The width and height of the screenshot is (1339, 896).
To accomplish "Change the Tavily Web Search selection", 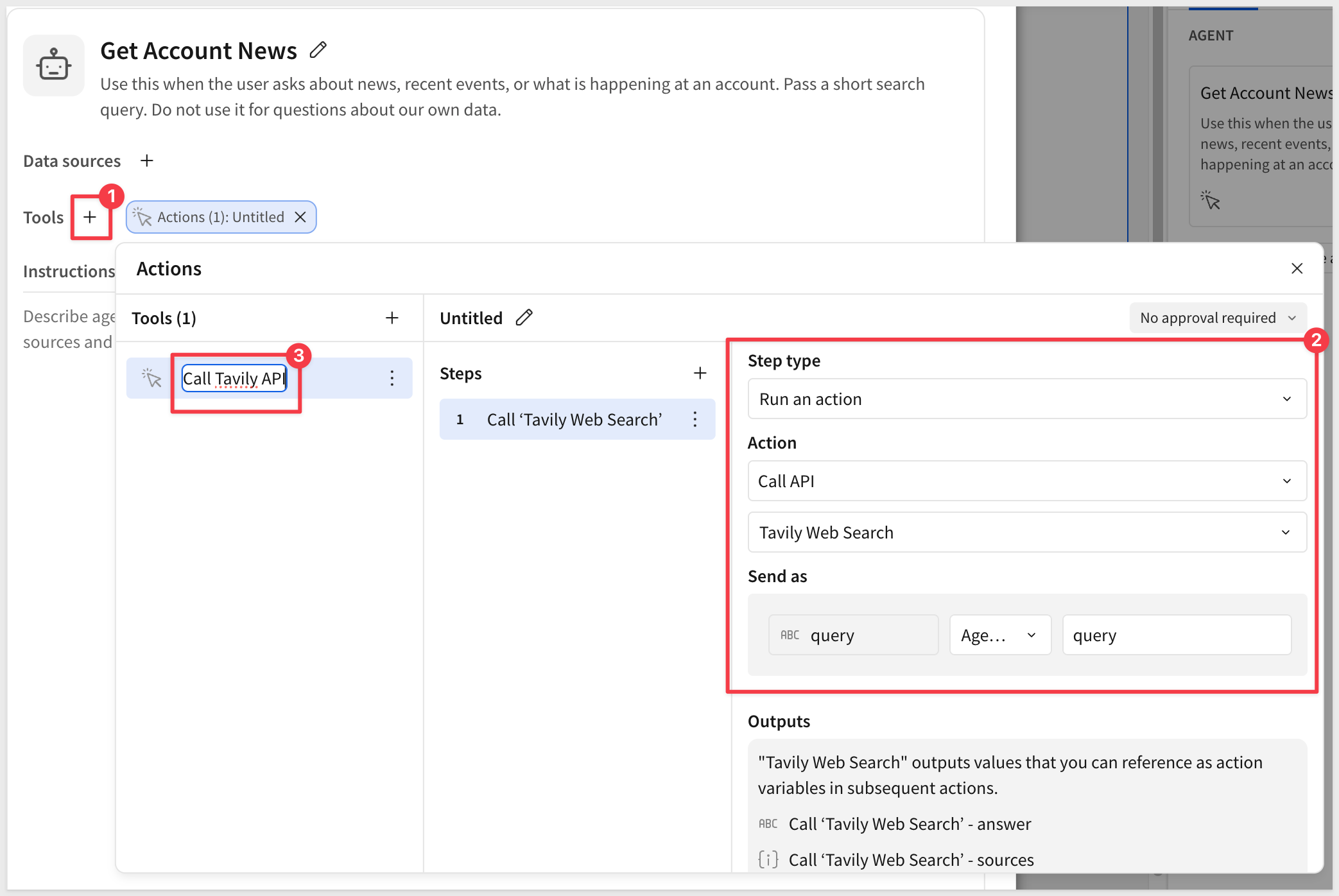I will (x=1027, y=532).
